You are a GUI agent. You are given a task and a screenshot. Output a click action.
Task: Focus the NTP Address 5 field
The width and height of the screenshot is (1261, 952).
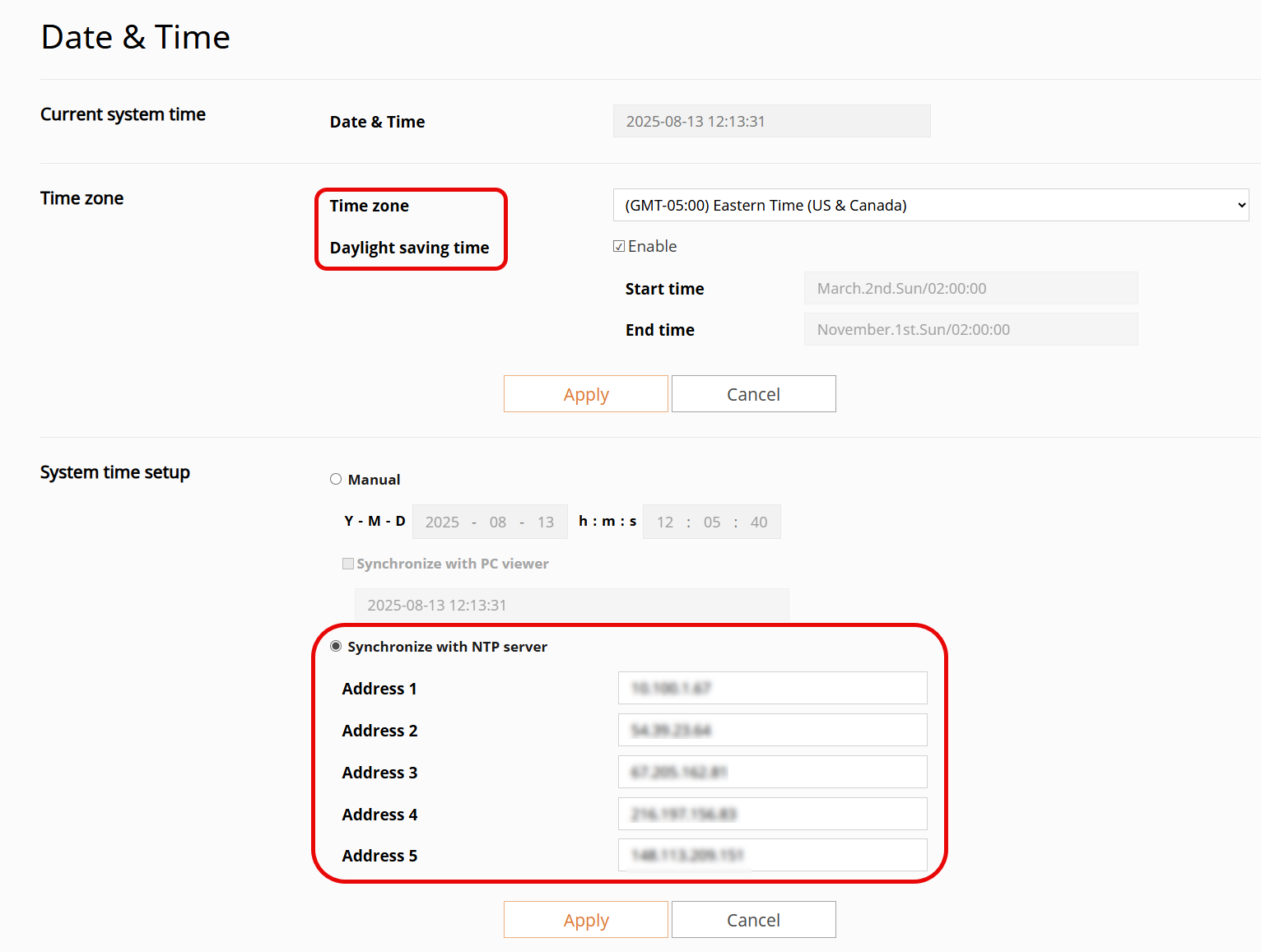[x=772, y=855]
